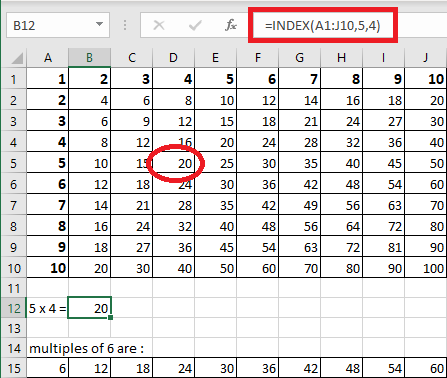447x378 pixels.
Task: Click cell G3 containing 21
Action: coord(300,121)
